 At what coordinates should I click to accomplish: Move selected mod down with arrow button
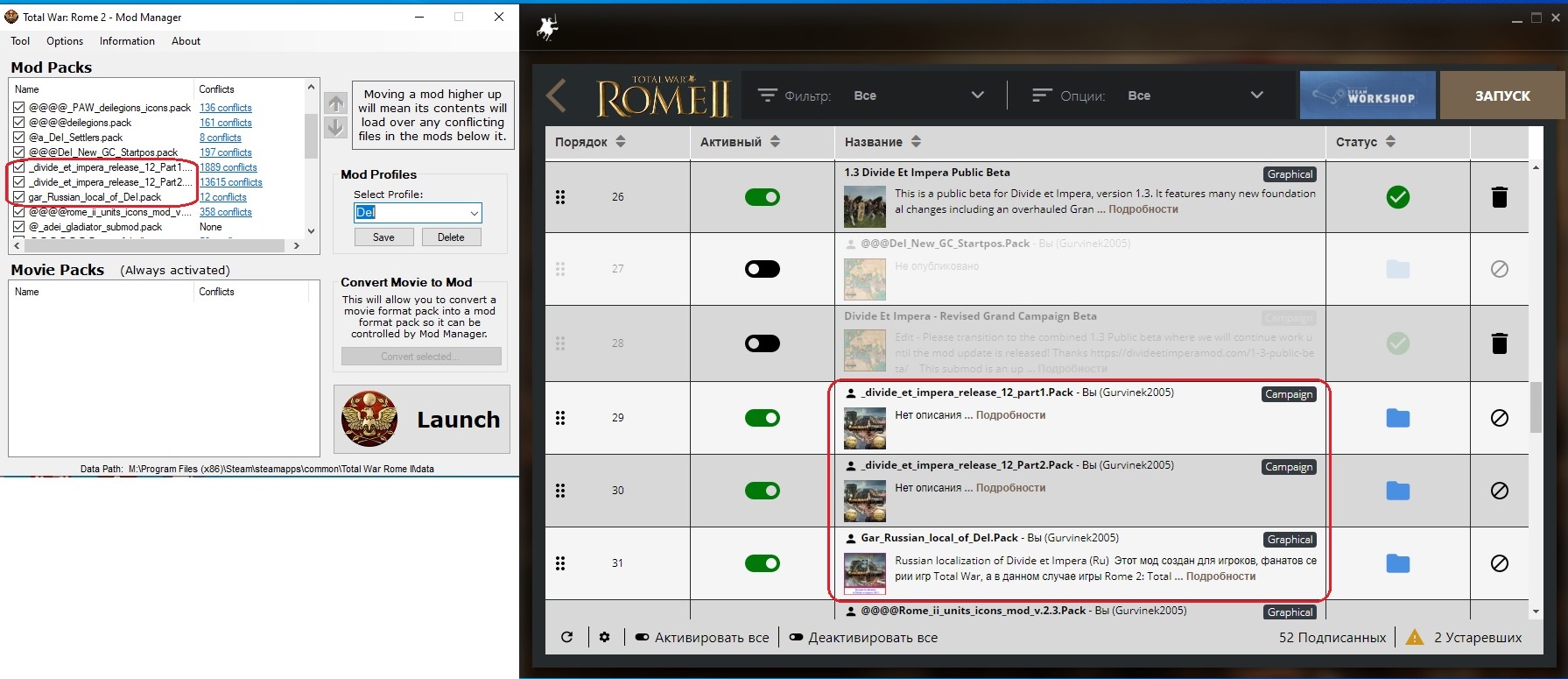[x=335, y=127]
